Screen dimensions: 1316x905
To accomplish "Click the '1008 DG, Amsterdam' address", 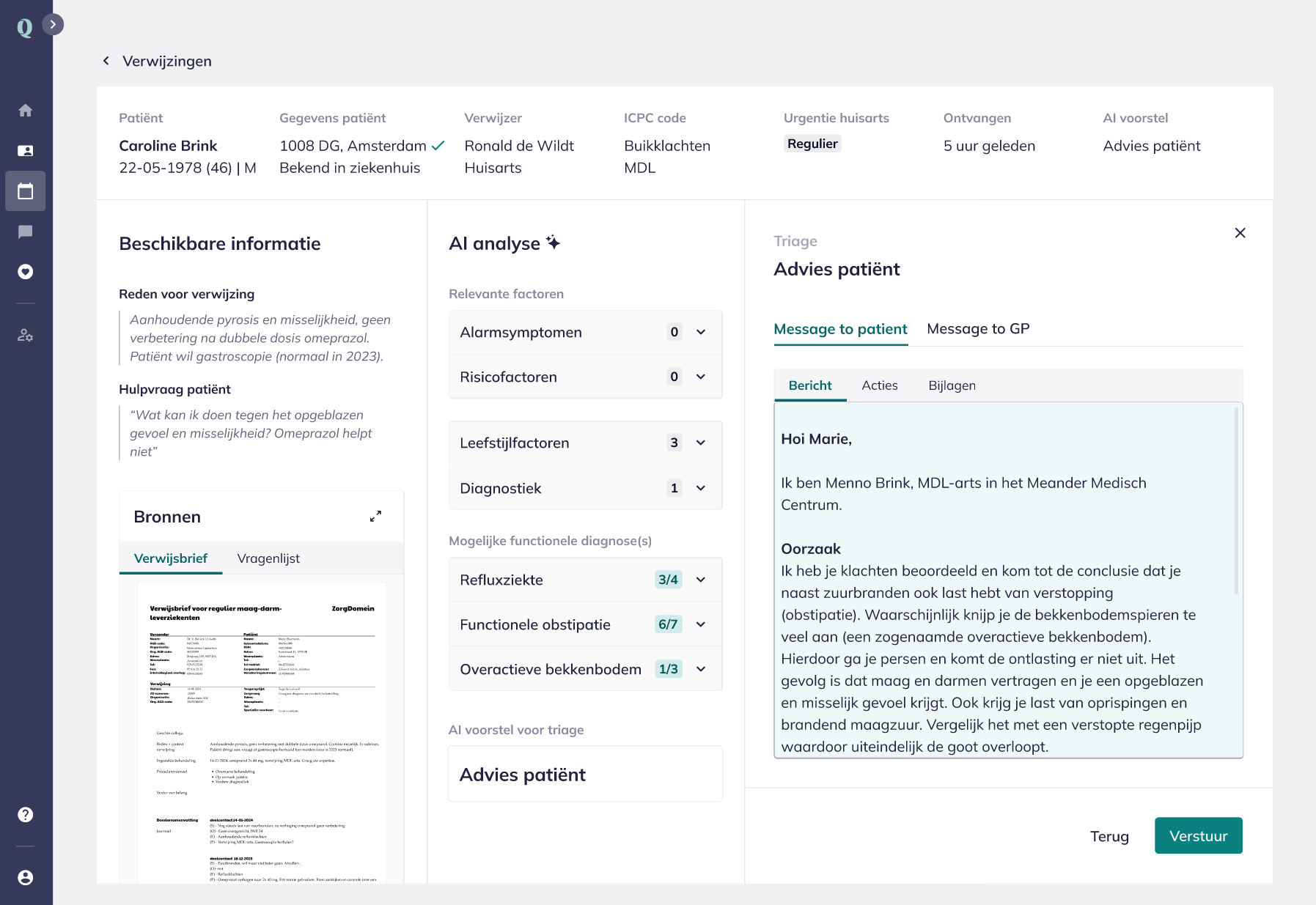I will coord(353,146).
